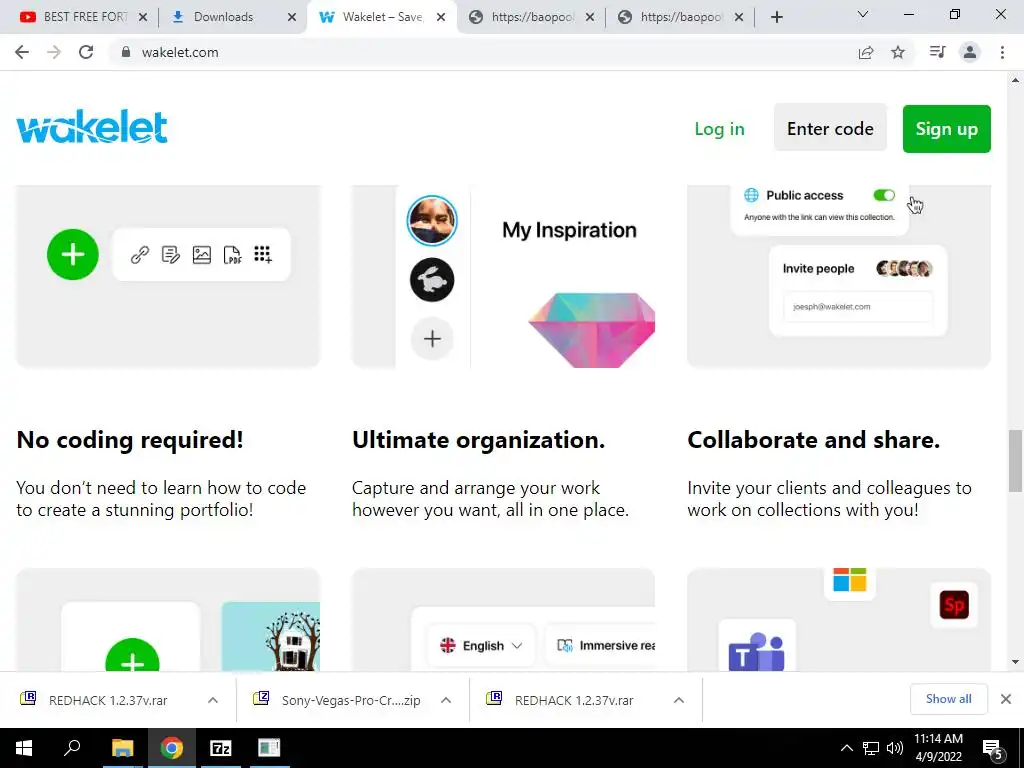Click the grey plus circle under rabbit avatar
Image resolution: width=1024 pixels, height=768 pixels.
coord(432,338)
